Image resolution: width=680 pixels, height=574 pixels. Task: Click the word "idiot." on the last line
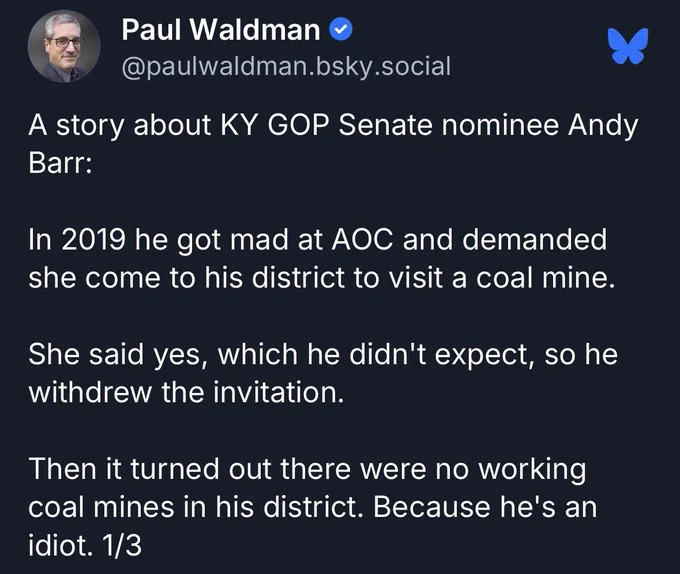coord(61,545)
